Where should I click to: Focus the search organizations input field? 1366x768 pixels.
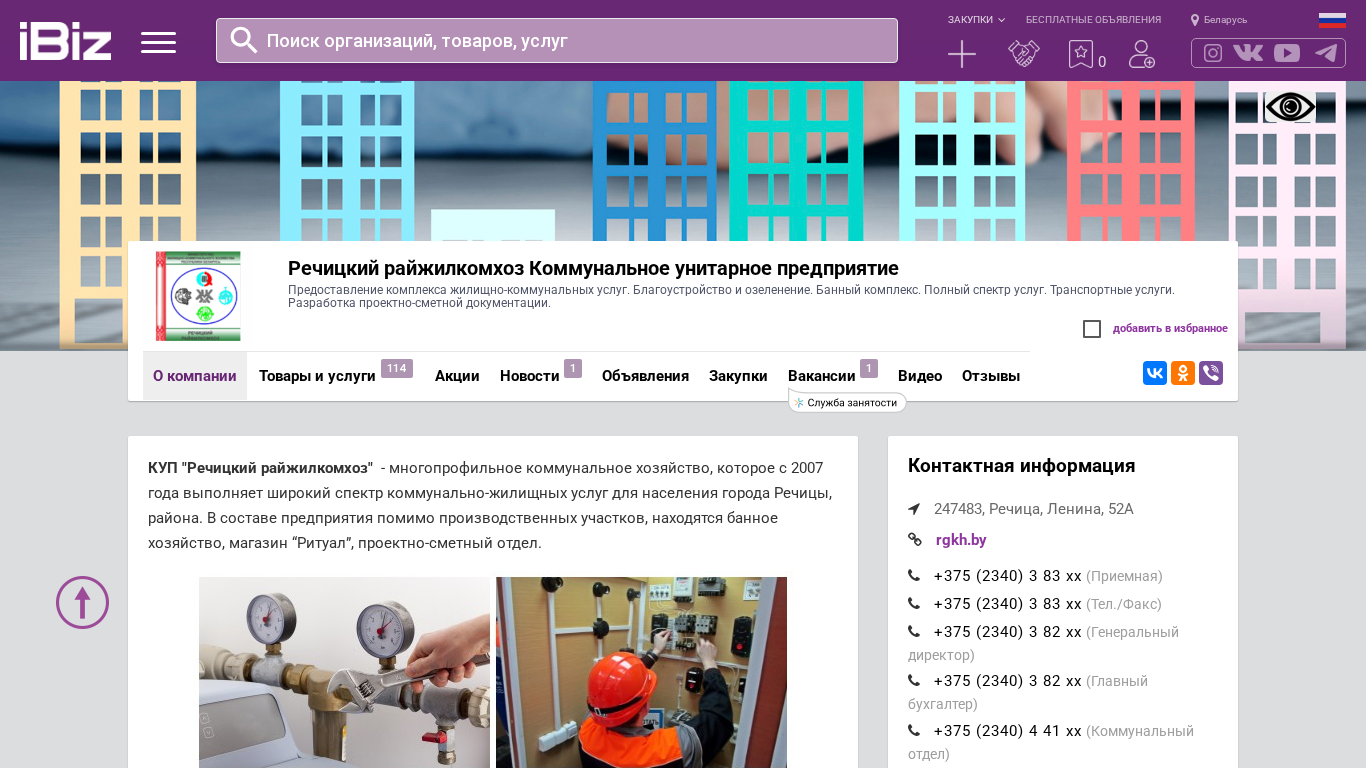(557, 41)
